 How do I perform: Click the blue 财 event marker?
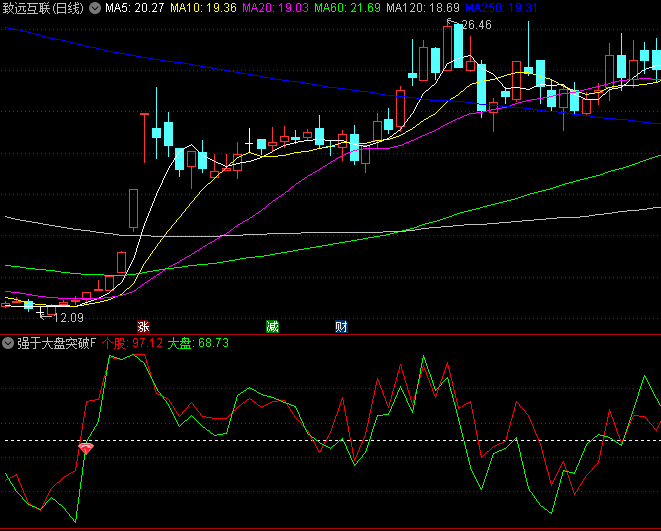(341, 327)
